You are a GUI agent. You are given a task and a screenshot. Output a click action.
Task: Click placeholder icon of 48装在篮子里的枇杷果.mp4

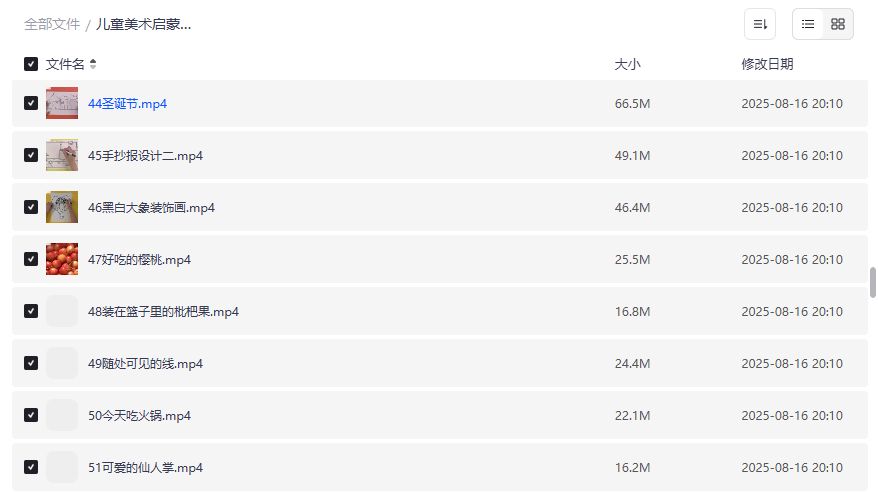click(62, 312)
